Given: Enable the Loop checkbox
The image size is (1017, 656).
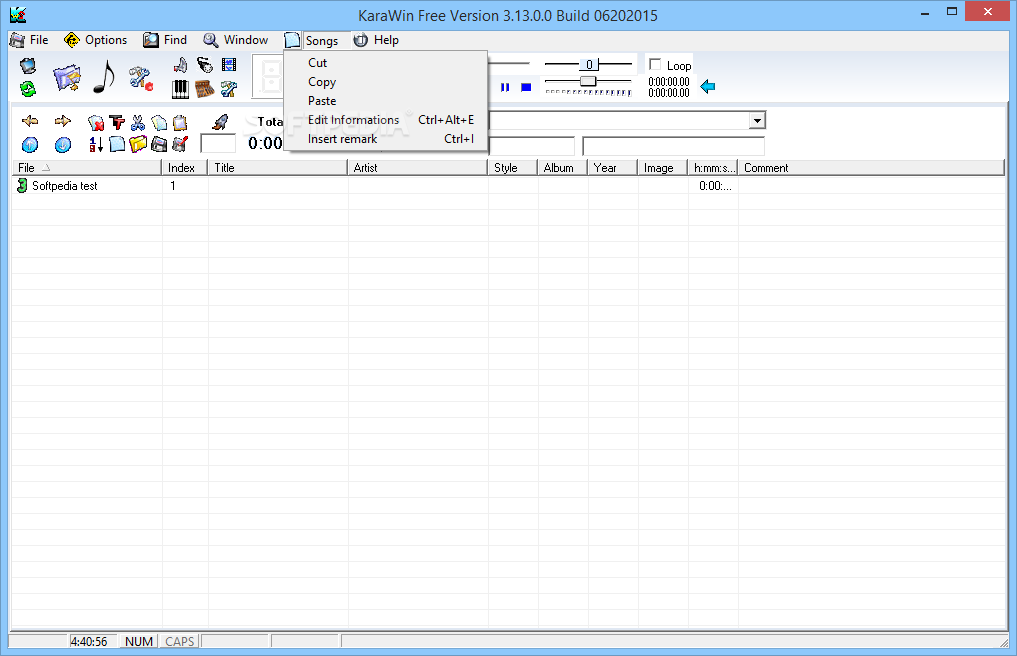Looking at the screenshot, I should [655, 65].
